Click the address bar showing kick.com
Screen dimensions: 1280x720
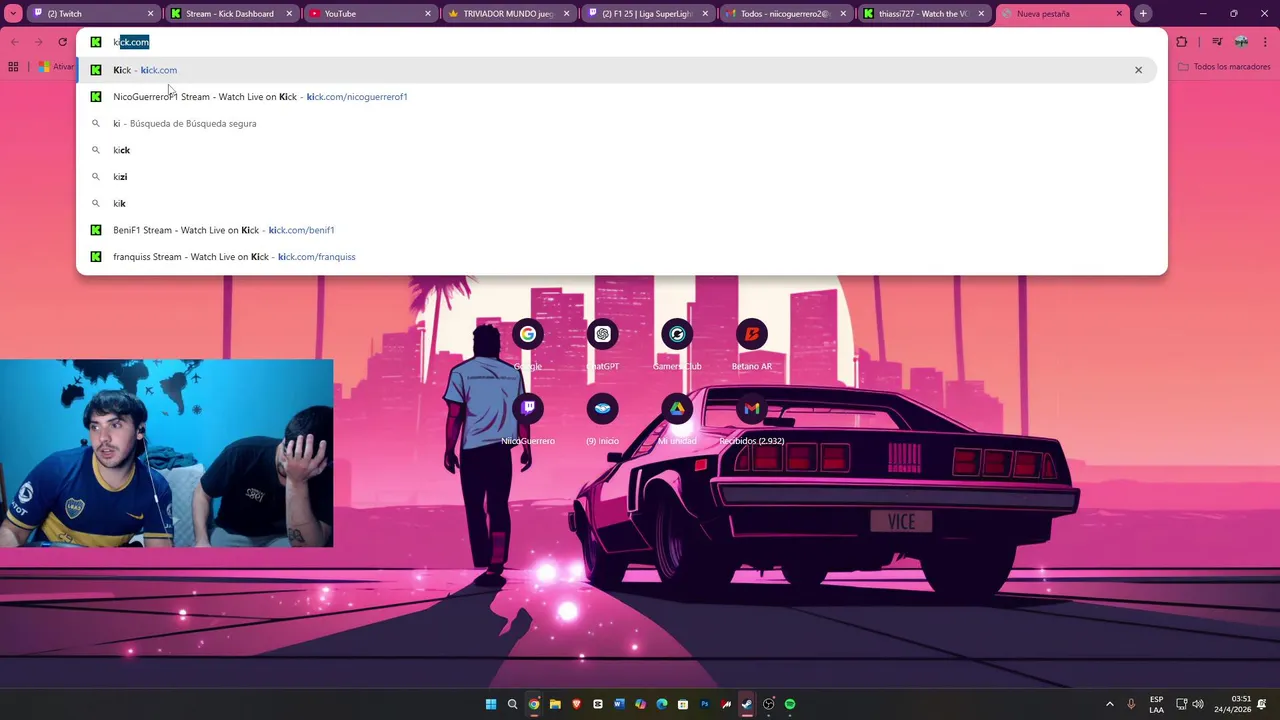tap(620, 42)
